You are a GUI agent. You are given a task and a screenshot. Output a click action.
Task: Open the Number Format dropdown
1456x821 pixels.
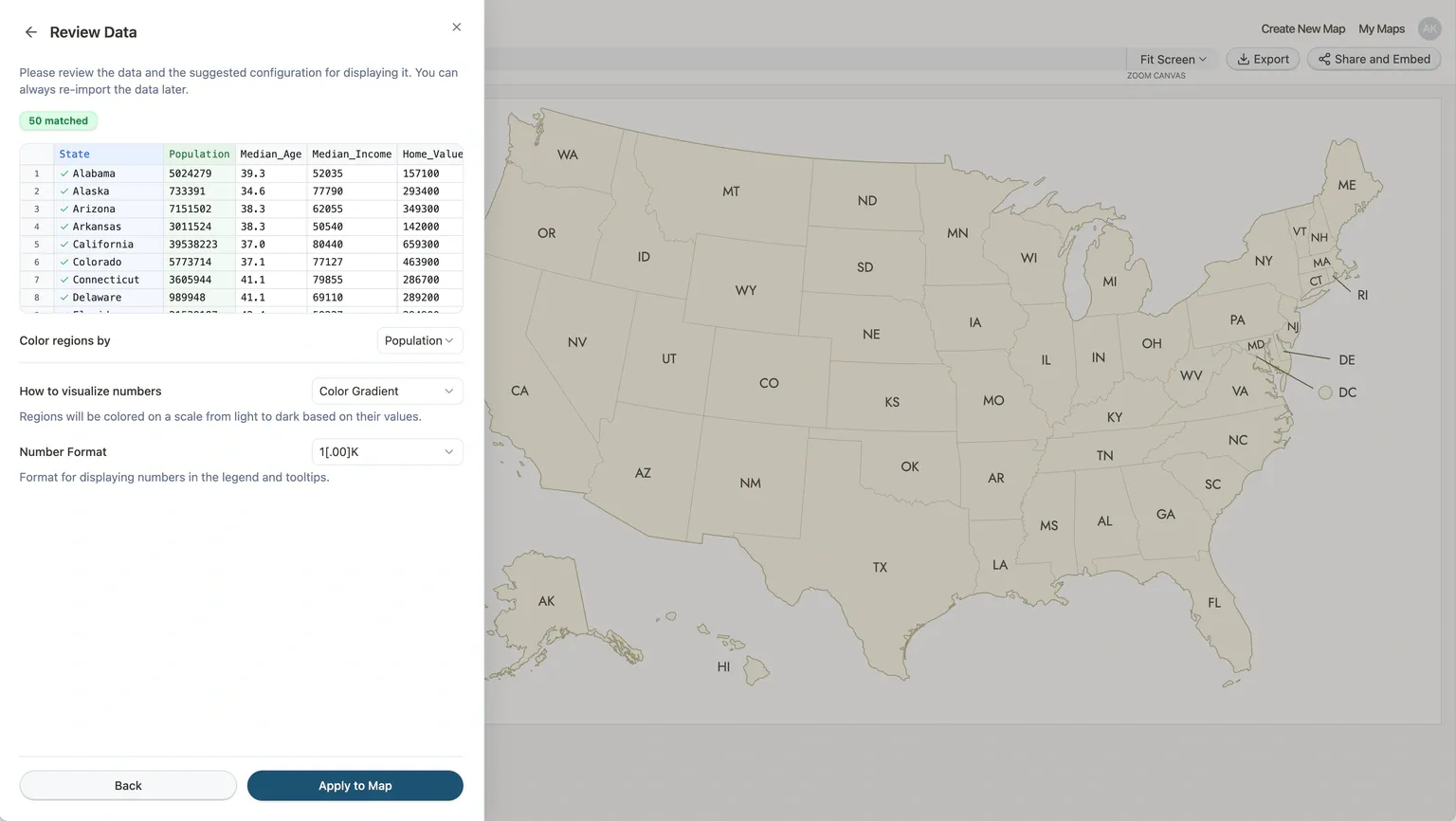click(x=387, y=452)
